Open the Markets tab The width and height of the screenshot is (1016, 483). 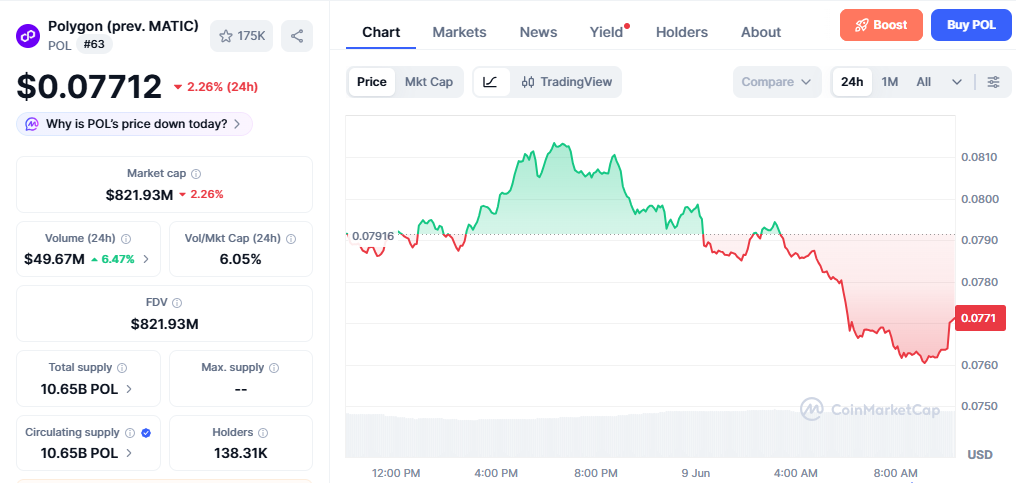pos(459,32)
